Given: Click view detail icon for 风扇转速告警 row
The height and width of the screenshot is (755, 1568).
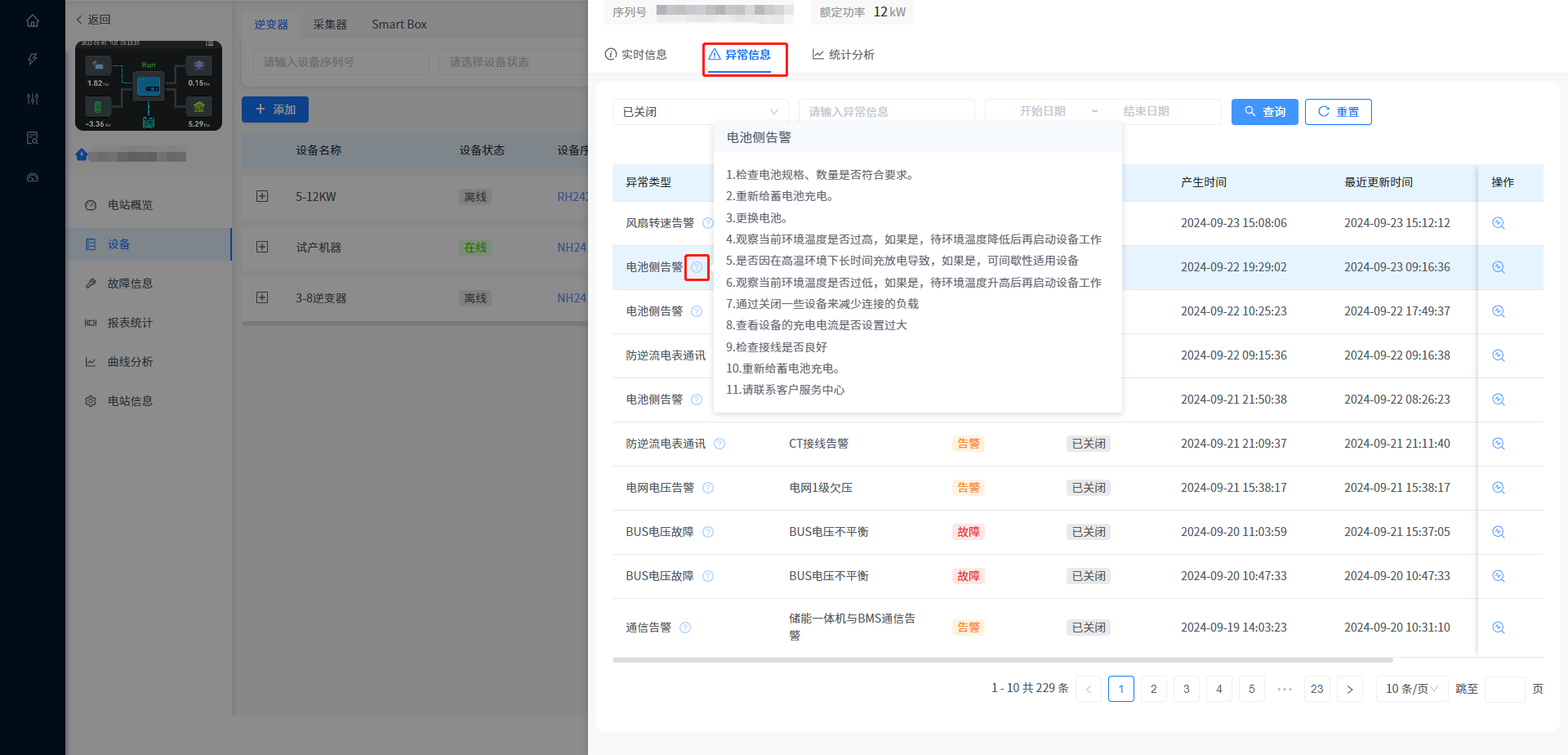Looking at the screenshot, I should (1498, 223).
